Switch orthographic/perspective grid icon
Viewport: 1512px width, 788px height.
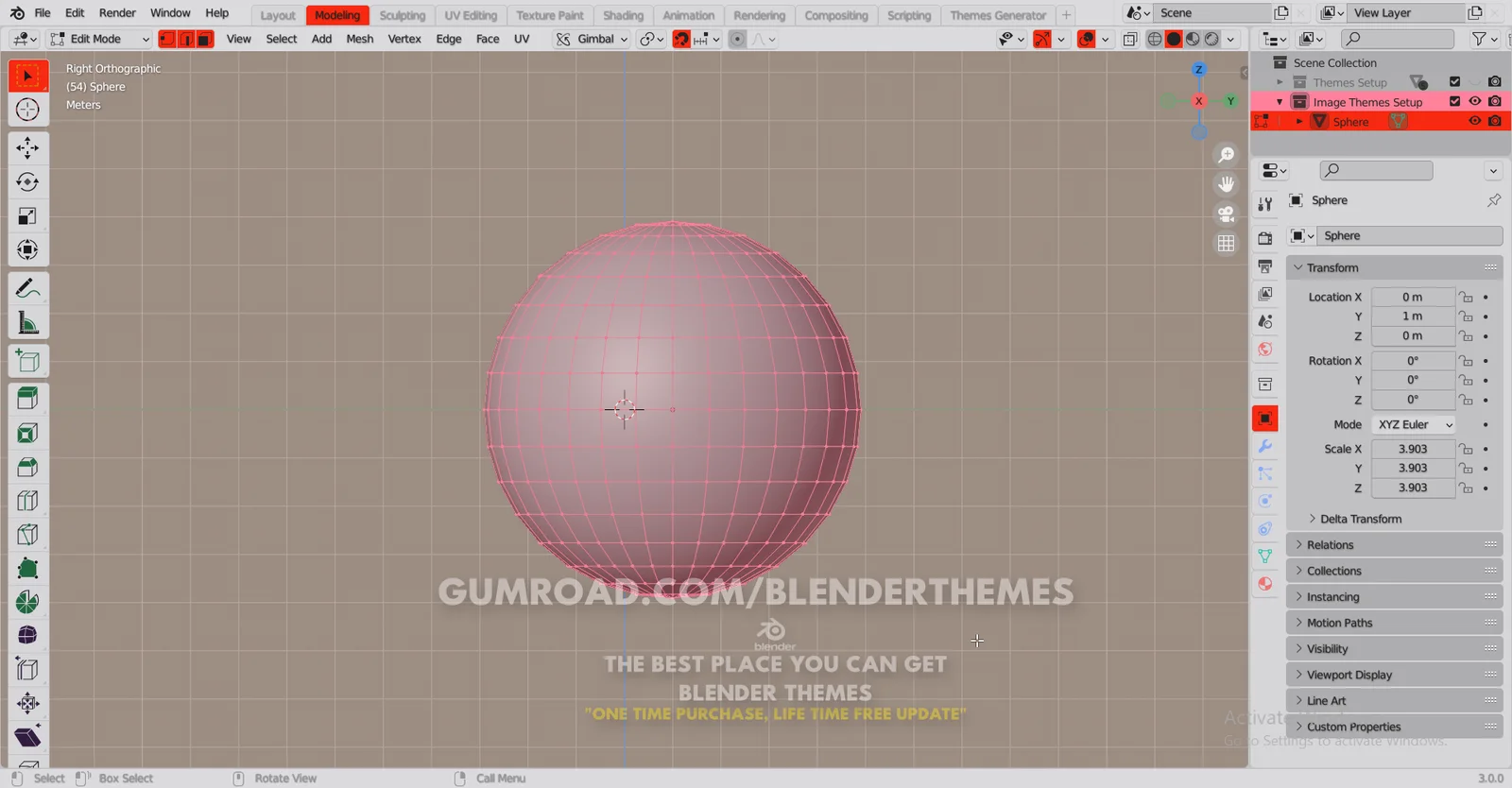(1227, 244)
